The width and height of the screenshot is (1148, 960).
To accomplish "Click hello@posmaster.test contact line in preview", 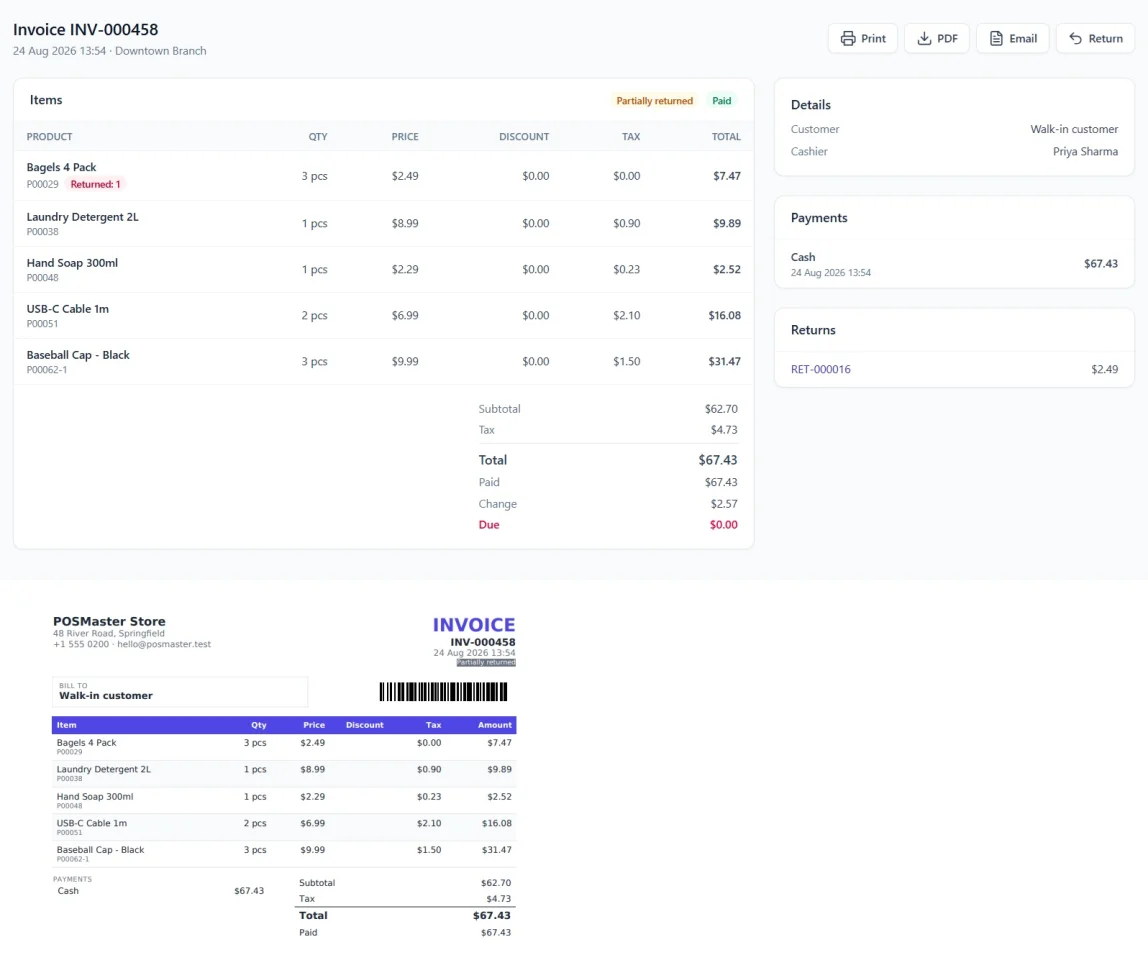I will (x=132, y=644).
